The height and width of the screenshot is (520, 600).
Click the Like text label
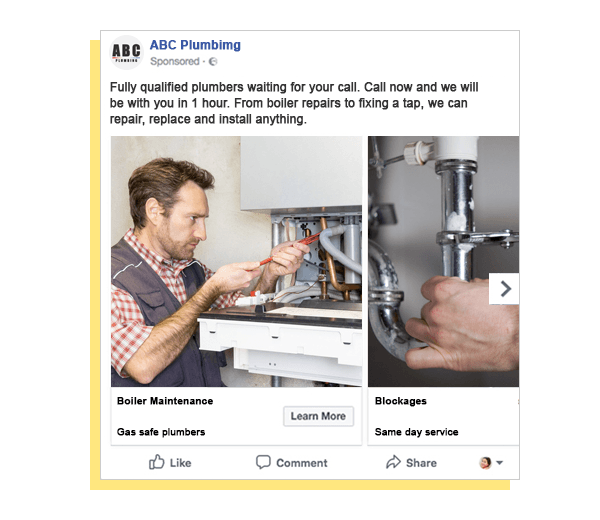coord(180,463)
